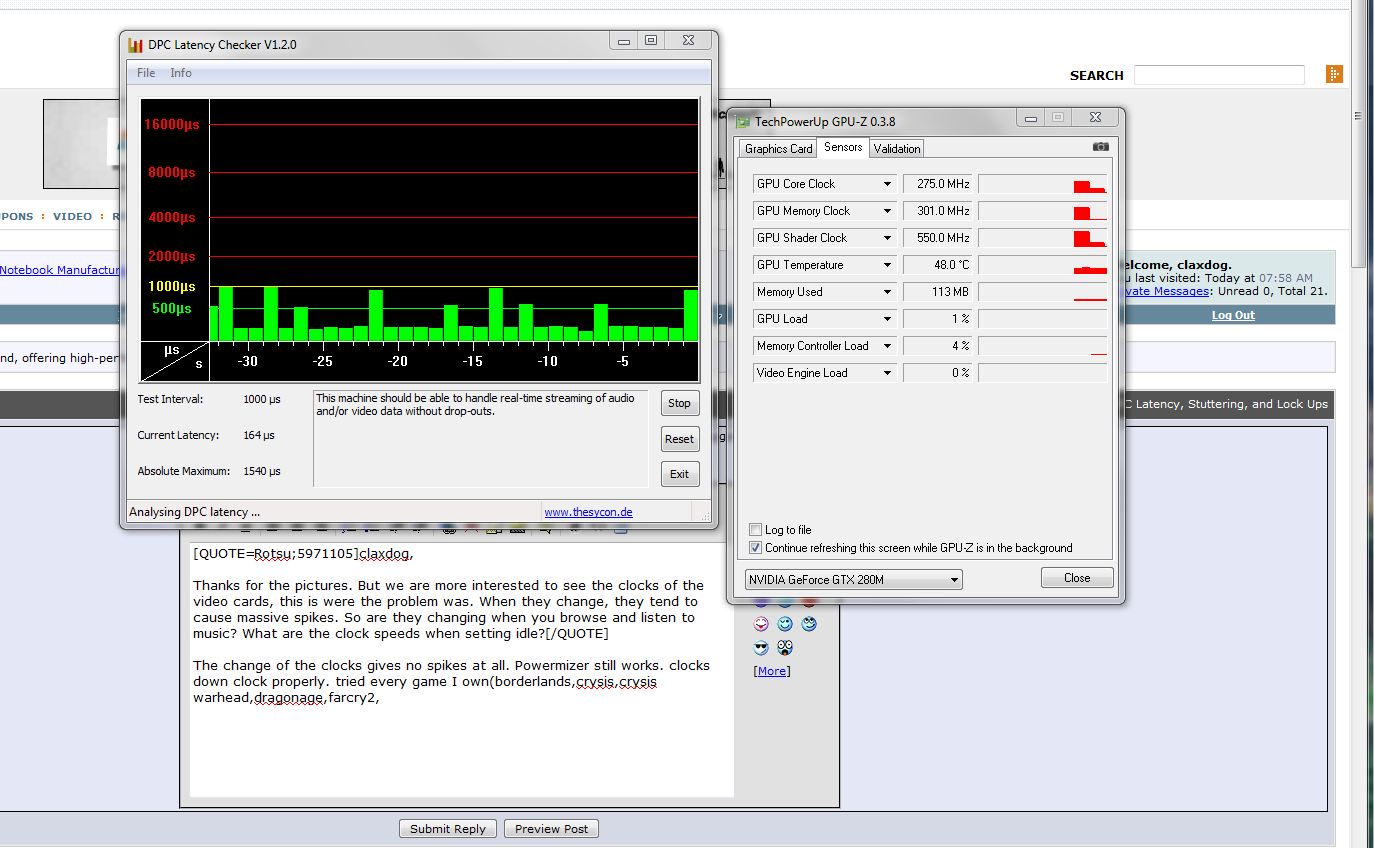1374x848 pixels.
Task: Click the Current Latency 164 µs value
Action: click(258, 435)
